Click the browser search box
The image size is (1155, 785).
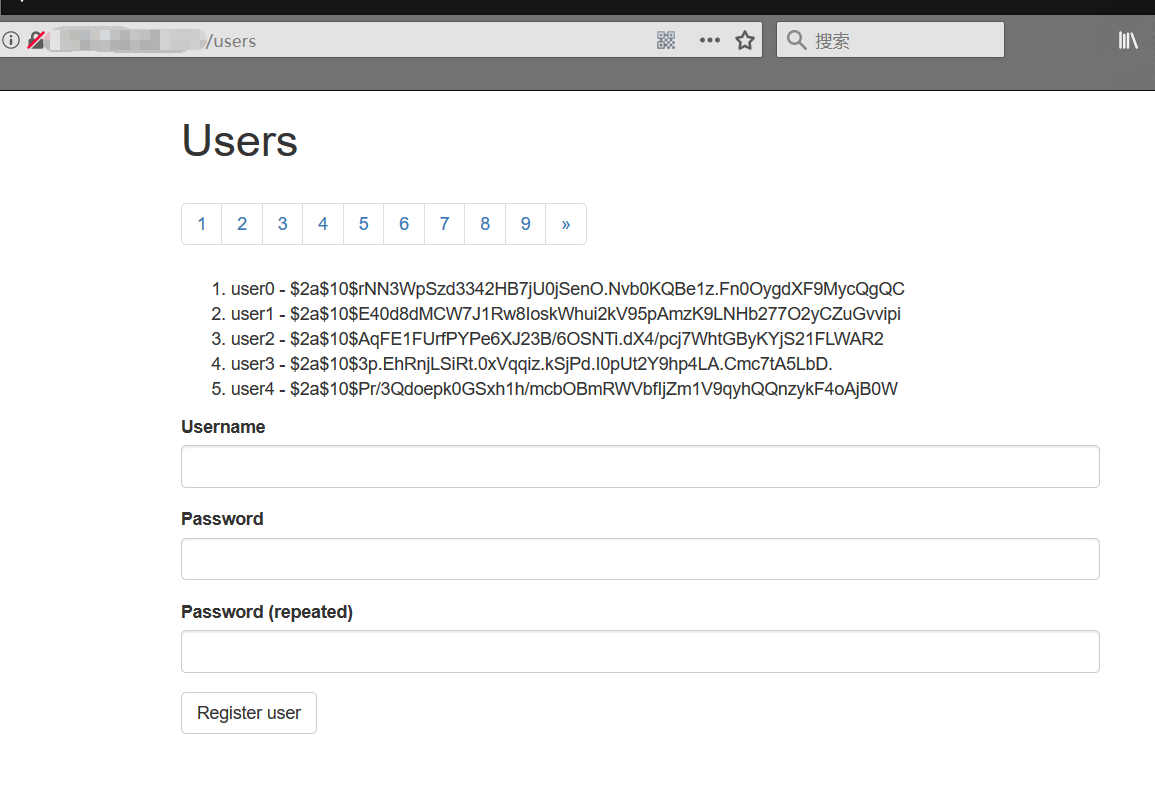tap(900, 40)
